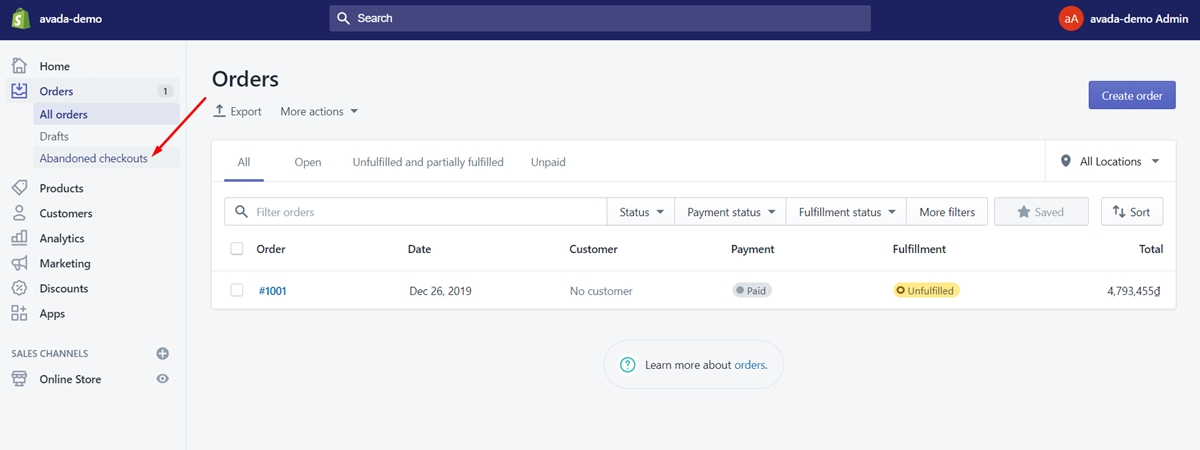Screen dimensions: 1200x450
Task: Open the Payment status dropdown
Action: pos(731,212)
